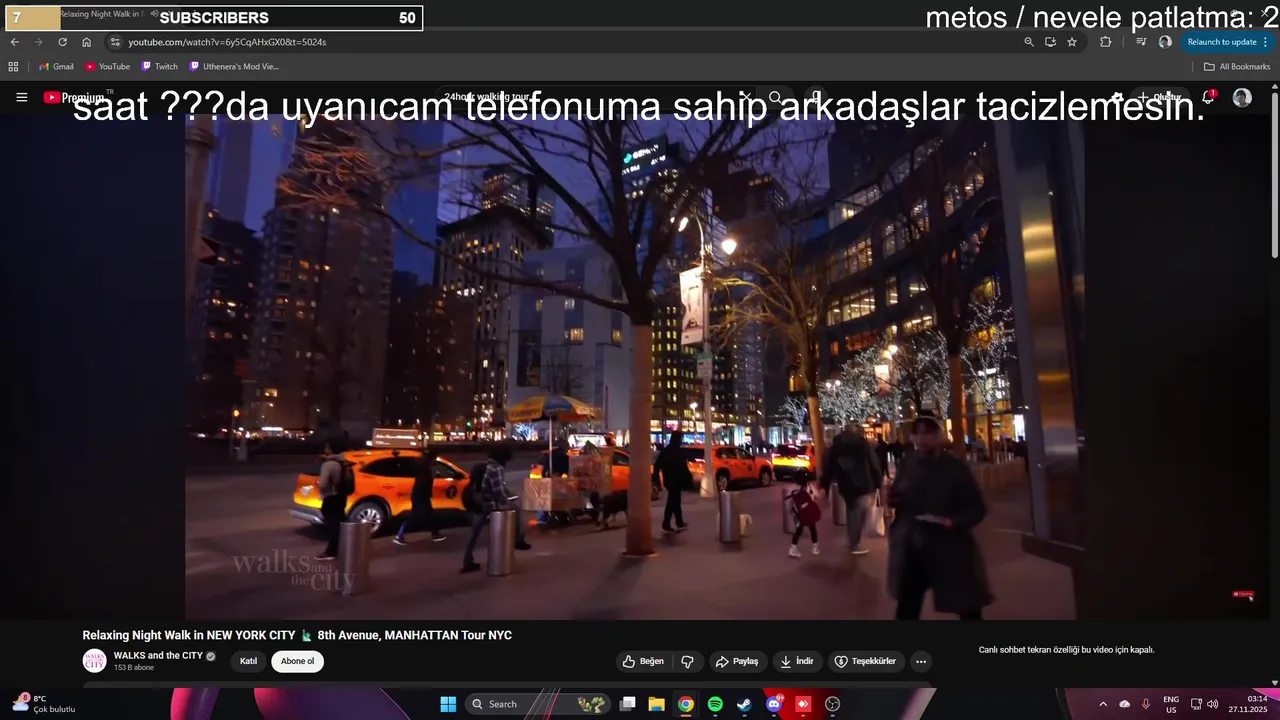The width and height of the screenshot is (1280, 720).
Task: Open the Windows Start menu
Action: pyautogui.click(x=448, y=704)
